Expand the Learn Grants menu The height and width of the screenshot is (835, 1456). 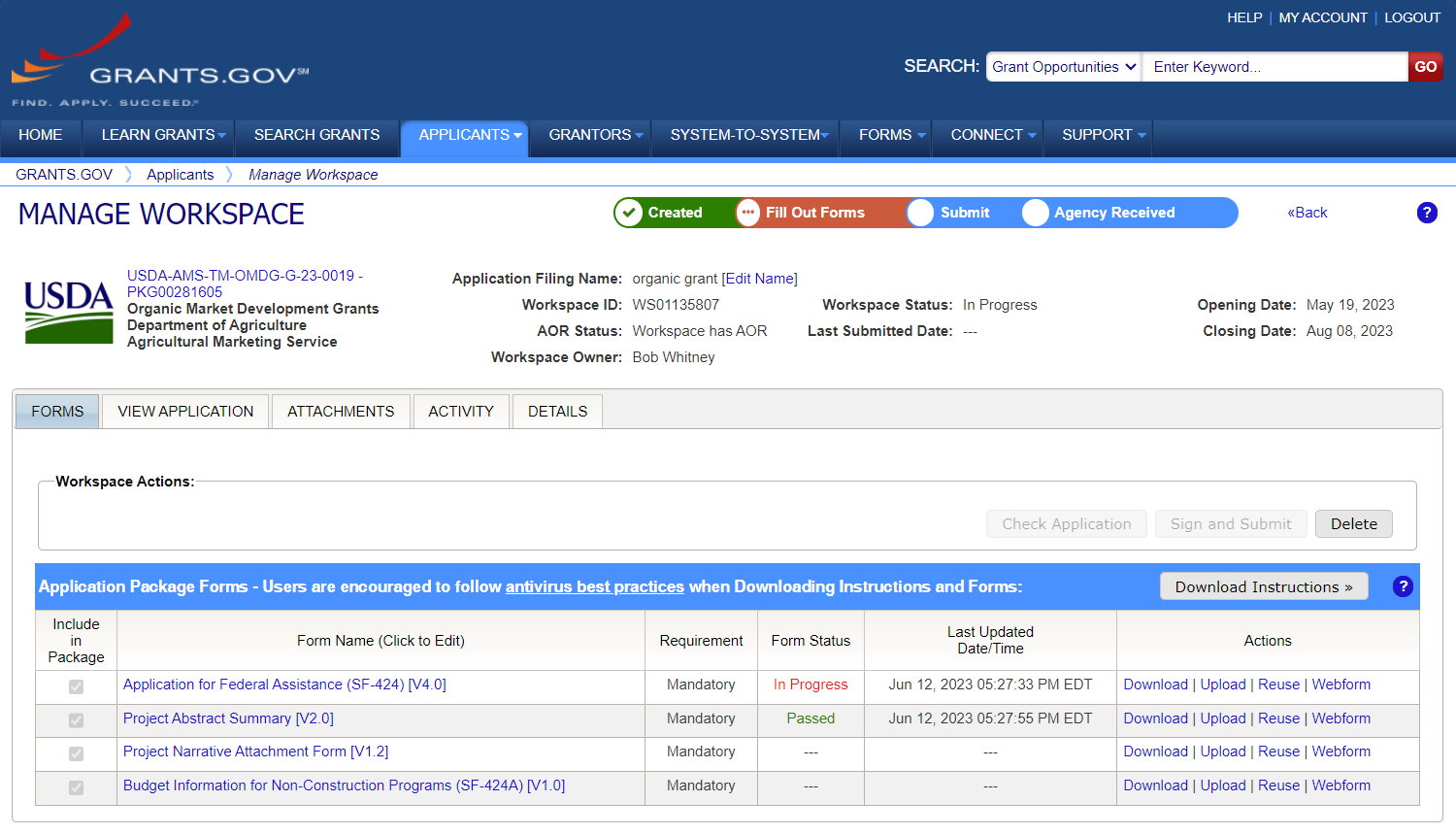(x=162, y=135)
